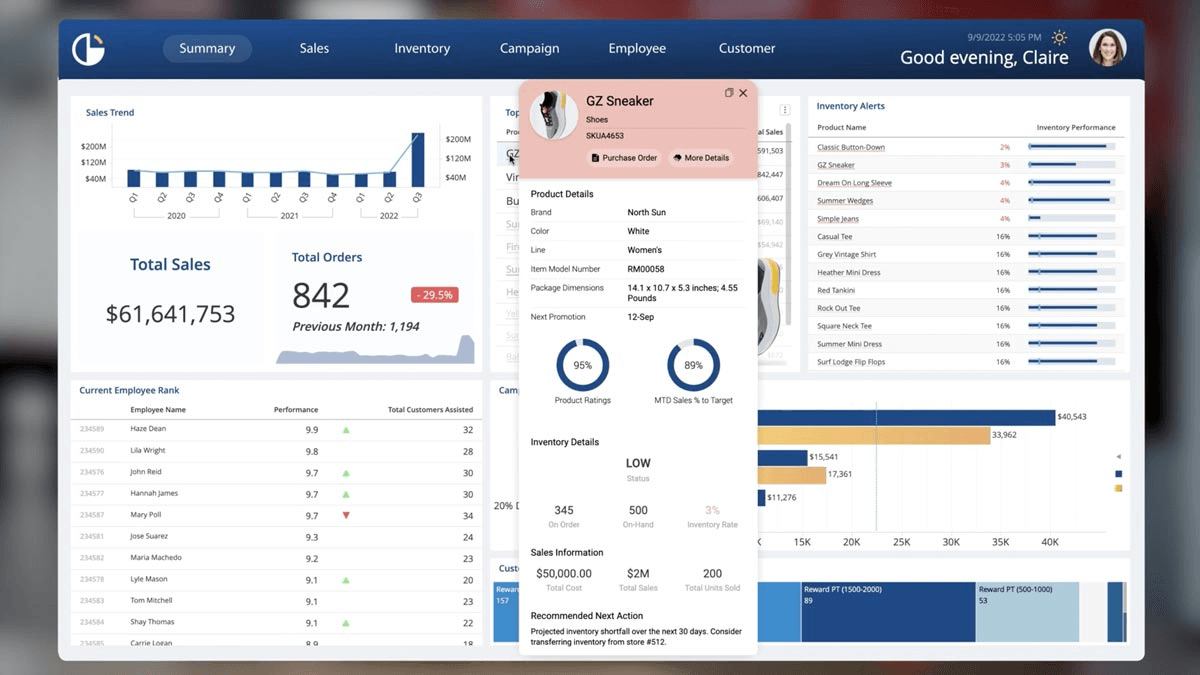Select the blue legend swatch beside the bar chart
1200x675 pixels.
(1119, 474)
